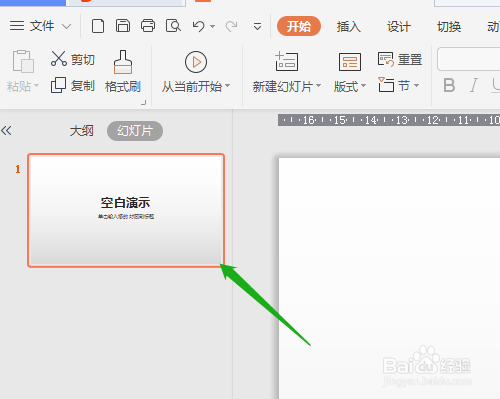Toggle bold formatting (B)

(x=449, y=85)
